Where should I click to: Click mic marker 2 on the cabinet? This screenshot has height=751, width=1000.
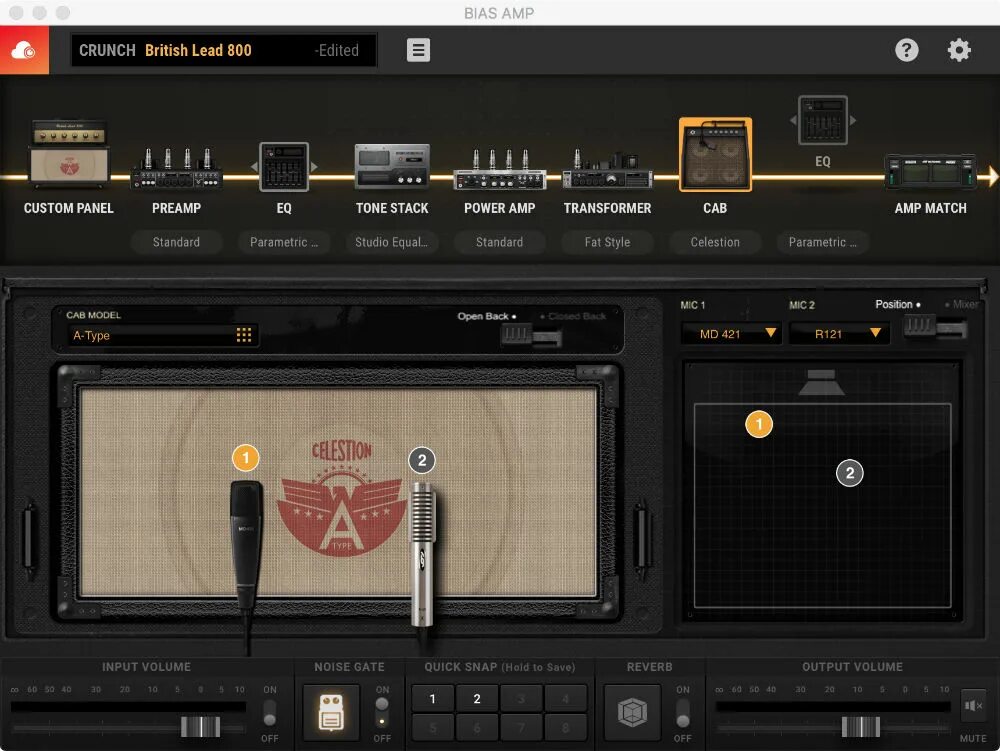point(422,460)
